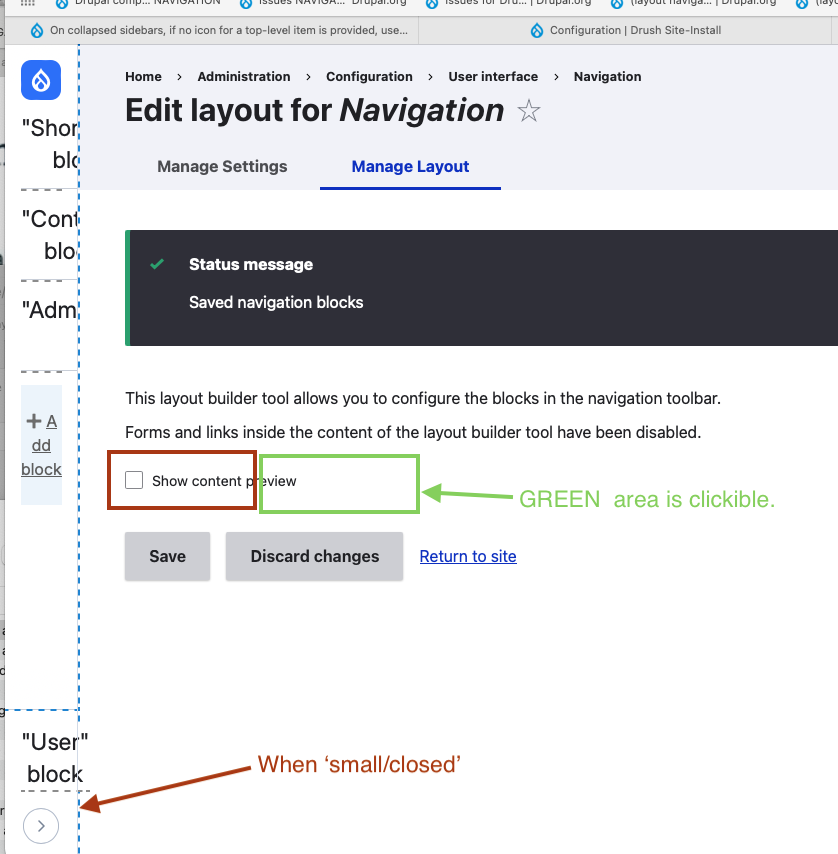Switch to the Manage Settings tab
The width and height of the screenshot is (838, 854).
click(x=222, y=167)
